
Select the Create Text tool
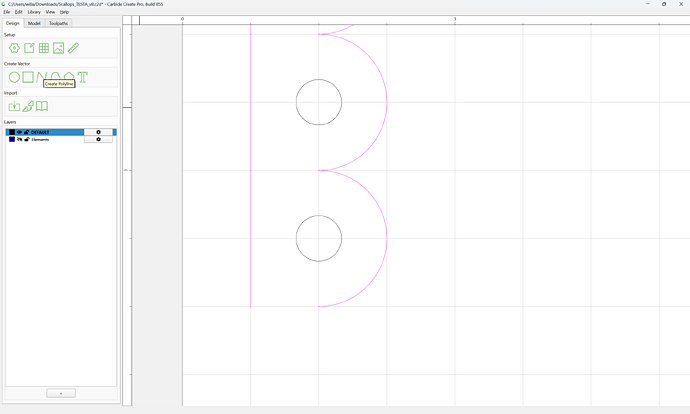(x=83, y=77)
